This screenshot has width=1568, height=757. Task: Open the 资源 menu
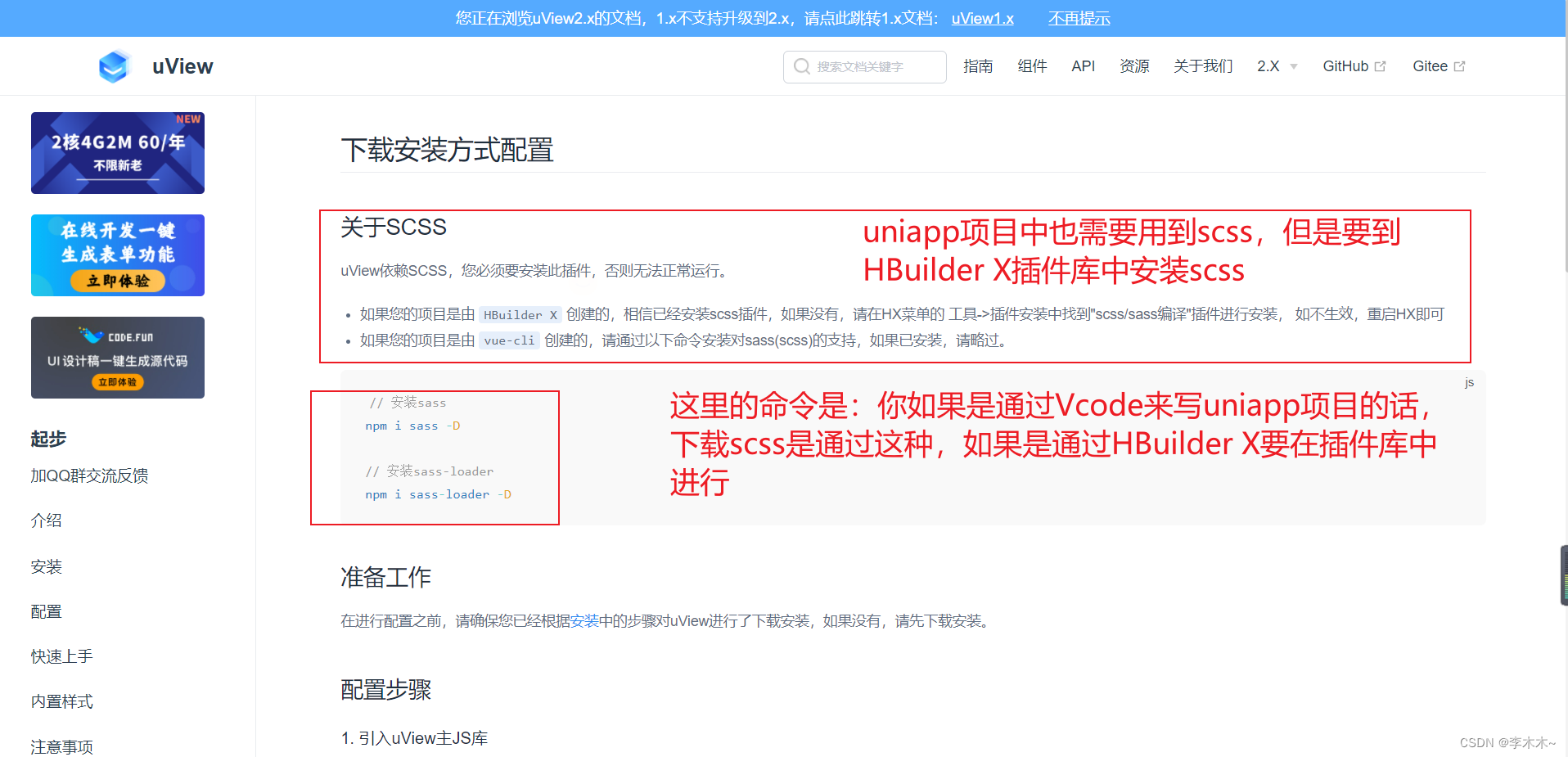pyautogui.click(x=1134, y=66)
